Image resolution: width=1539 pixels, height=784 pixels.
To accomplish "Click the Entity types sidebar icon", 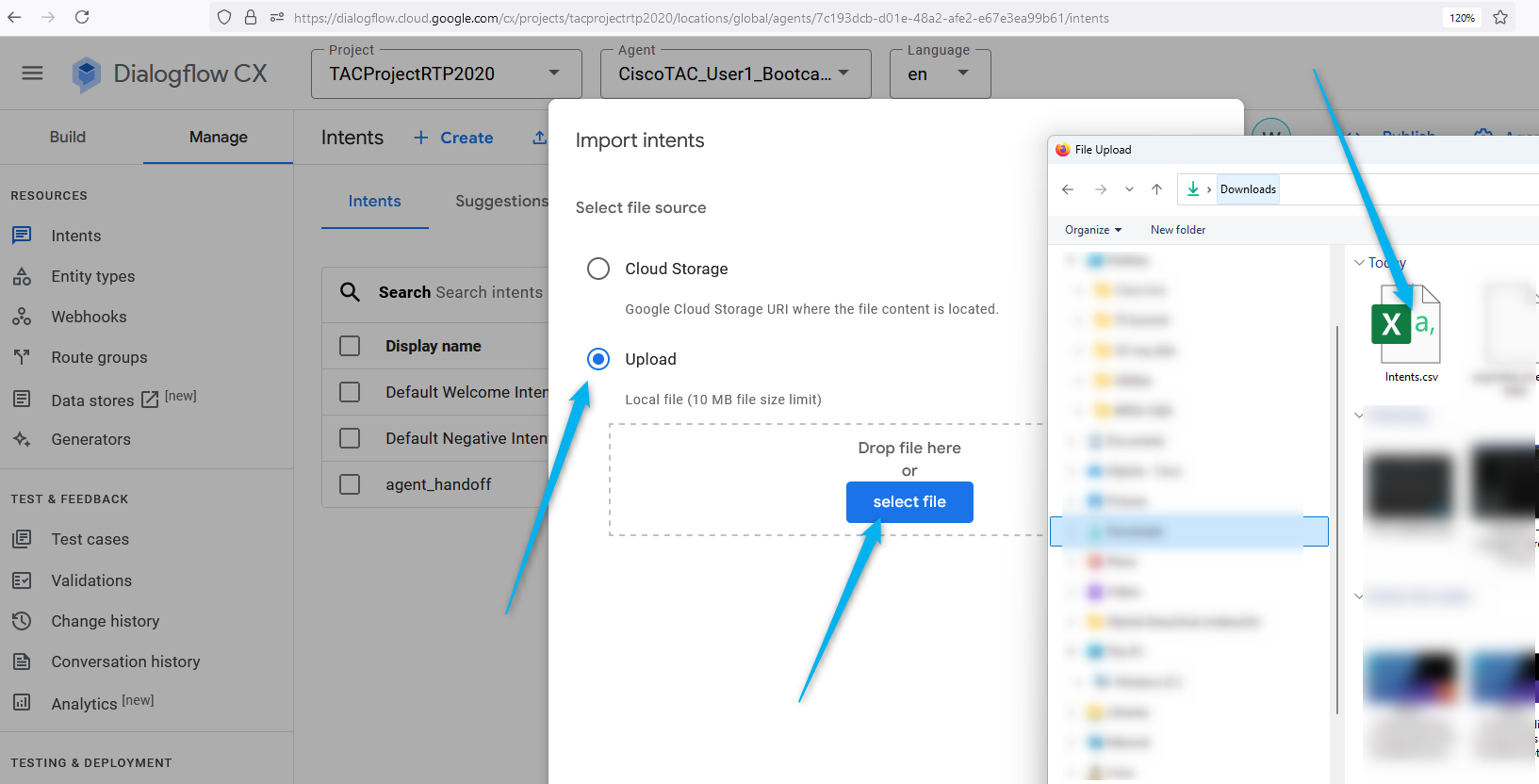I will [x=22, y=276].
